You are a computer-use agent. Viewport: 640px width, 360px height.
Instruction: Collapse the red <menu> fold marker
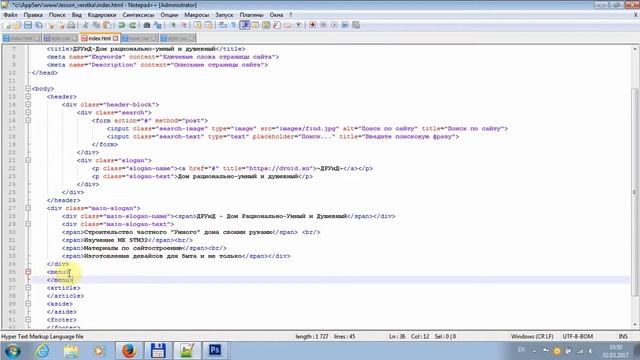click(x=28, y=272)
